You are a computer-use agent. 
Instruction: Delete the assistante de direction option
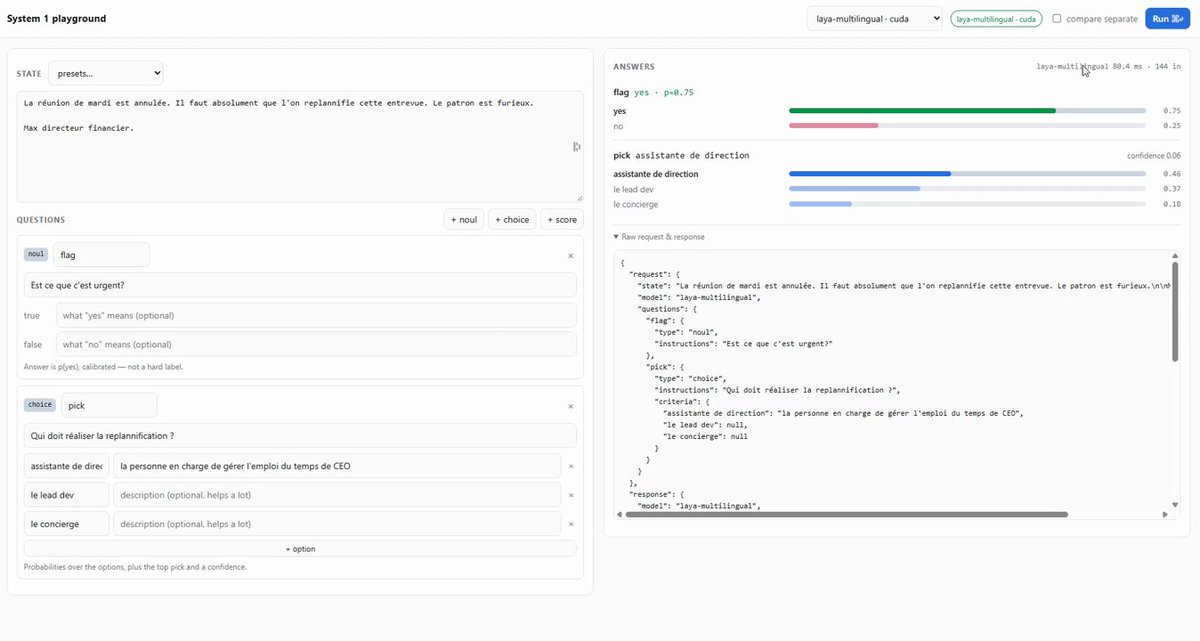click(571, 466)
